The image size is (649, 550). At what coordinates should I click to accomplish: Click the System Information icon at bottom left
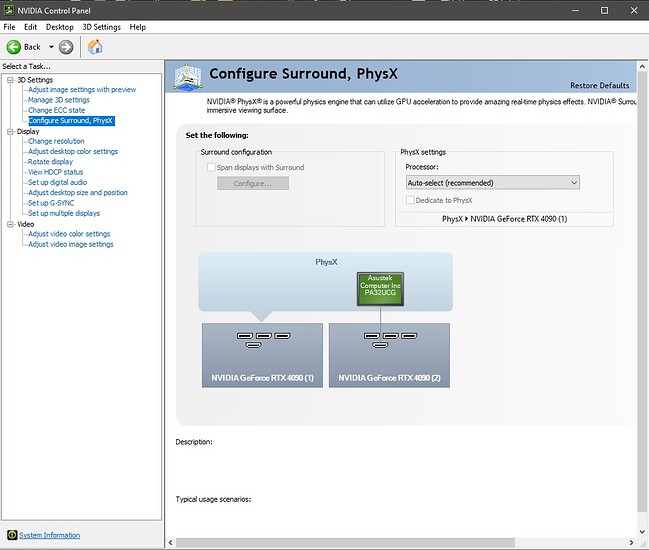tap(11, 535)
